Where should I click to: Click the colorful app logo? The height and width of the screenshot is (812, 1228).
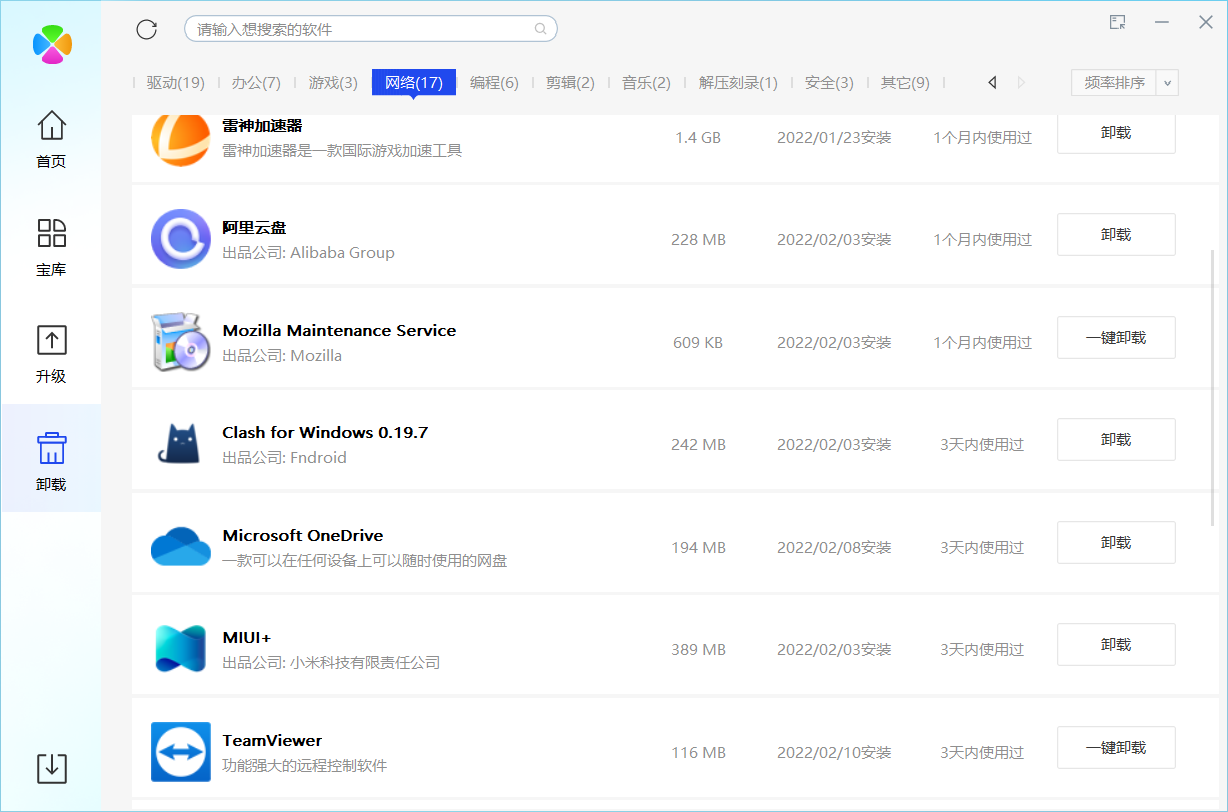[52, 44]
